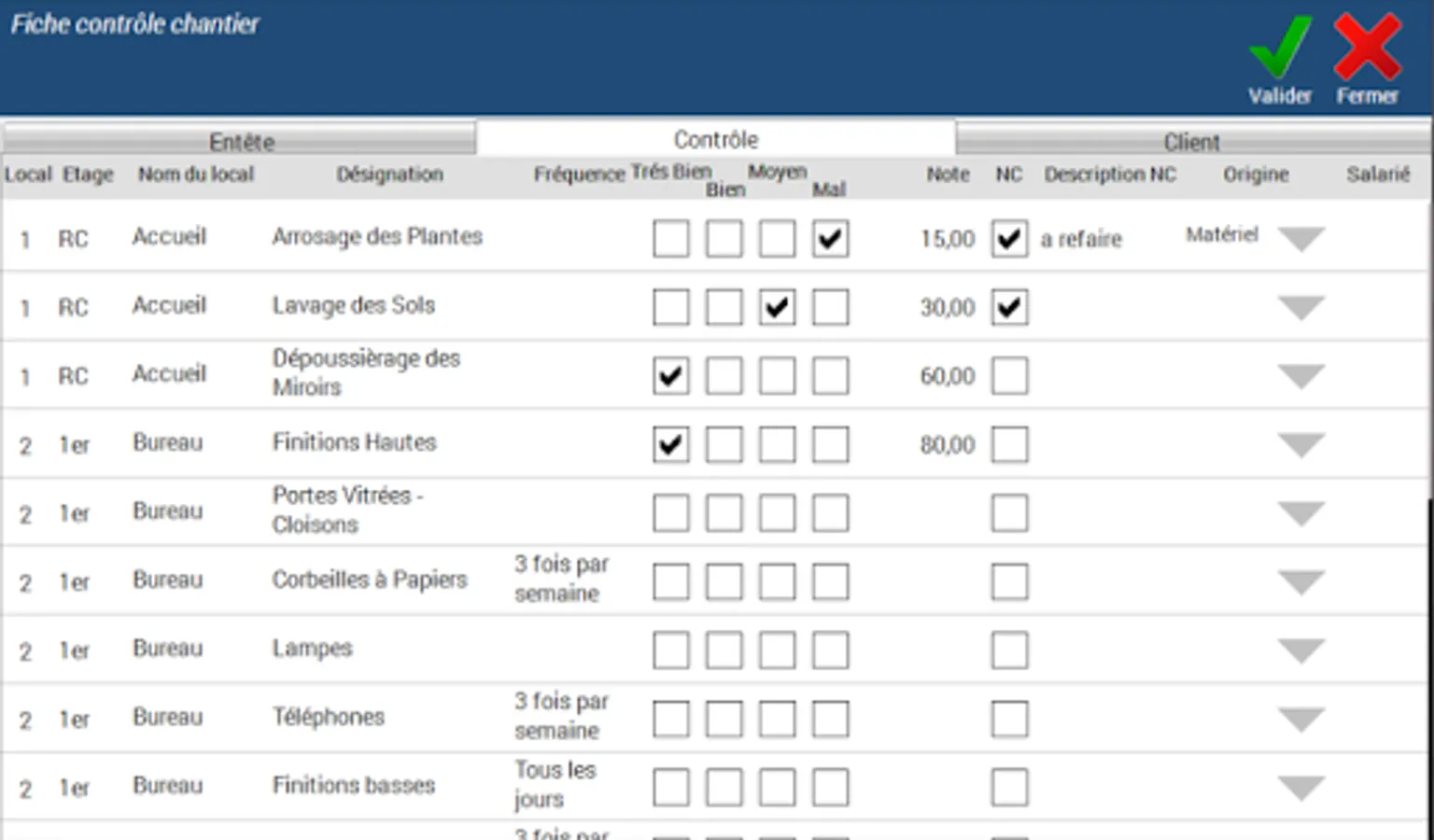Viewport: 1434px width, 840px height.
Task: Select the Arrosage des Plantes designation
Action: [377, 237]
